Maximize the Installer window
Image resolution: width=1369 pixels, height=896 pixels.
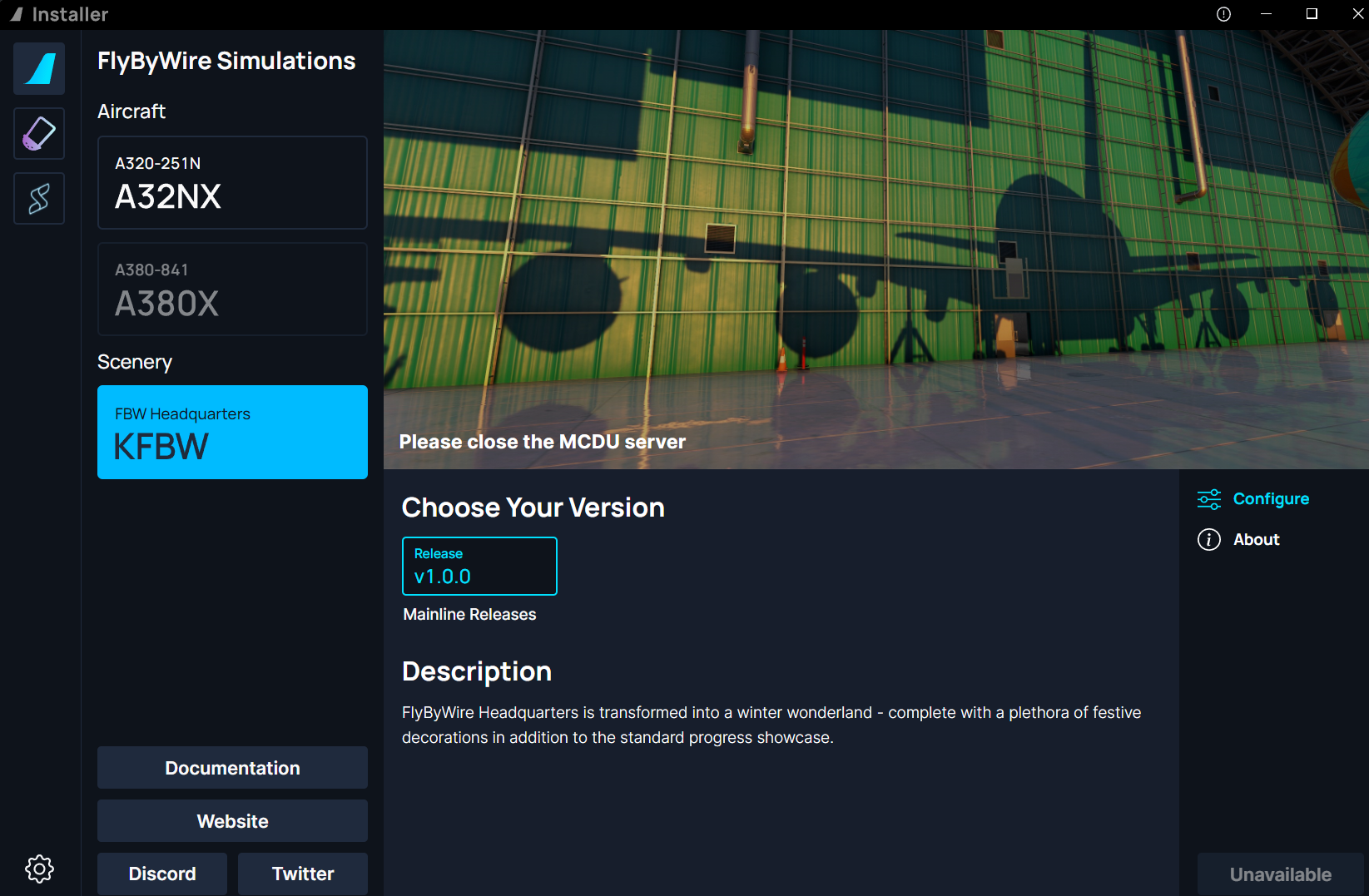(x=1312, y=14)
